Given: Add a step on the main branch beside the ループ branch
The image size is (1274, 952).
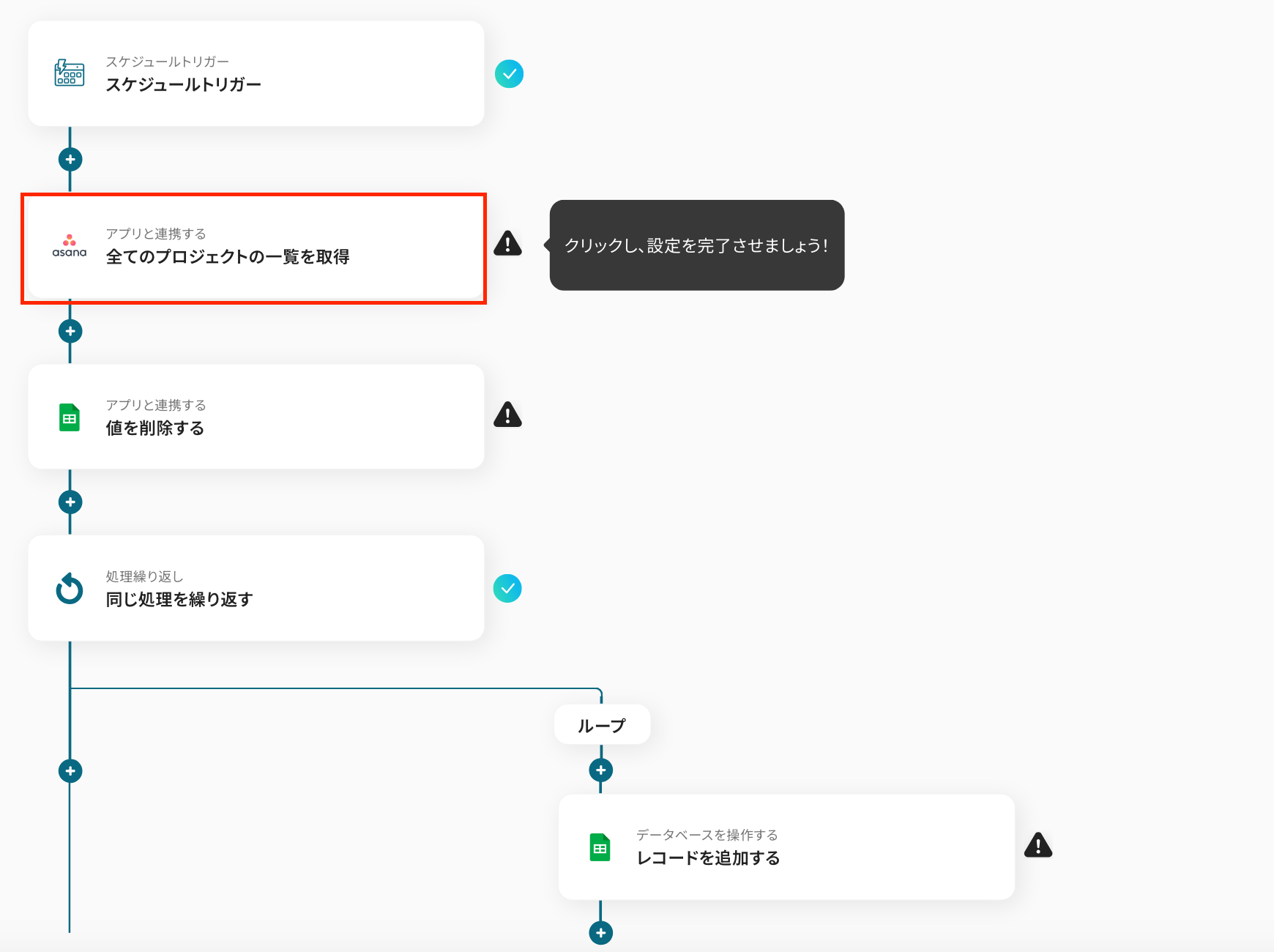Looking at the screenshot, I should pos(70,771).
